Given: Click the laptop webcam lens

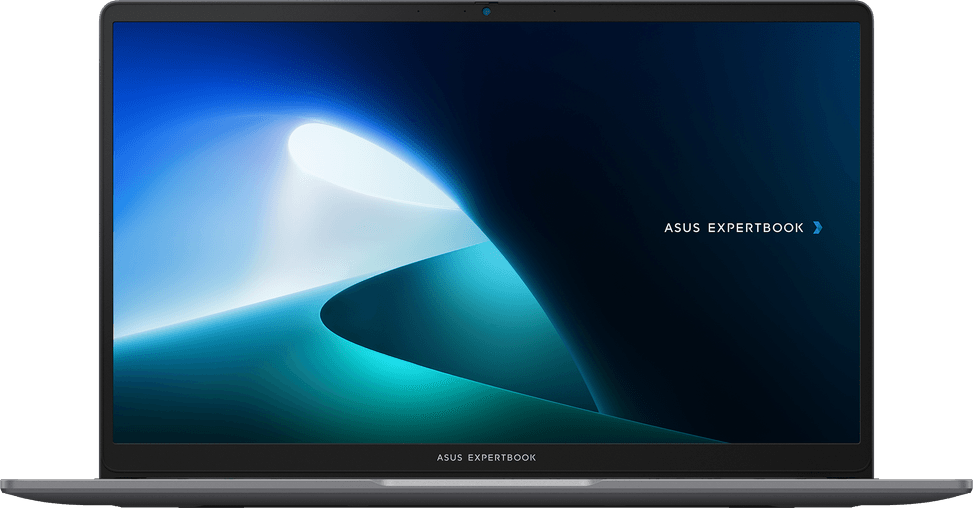Looking at the screenshot, I should click(486, 11).
